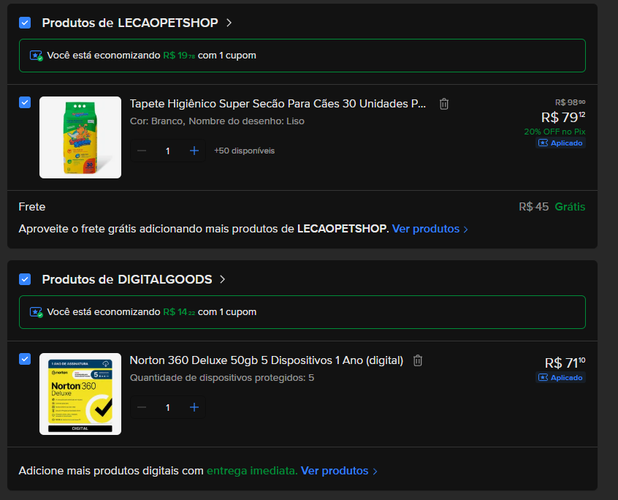Viewport: 618px width, 500px height.
Task: Click Aplicado coupon badge under R$ 79
Action: (x=560, y=143)
